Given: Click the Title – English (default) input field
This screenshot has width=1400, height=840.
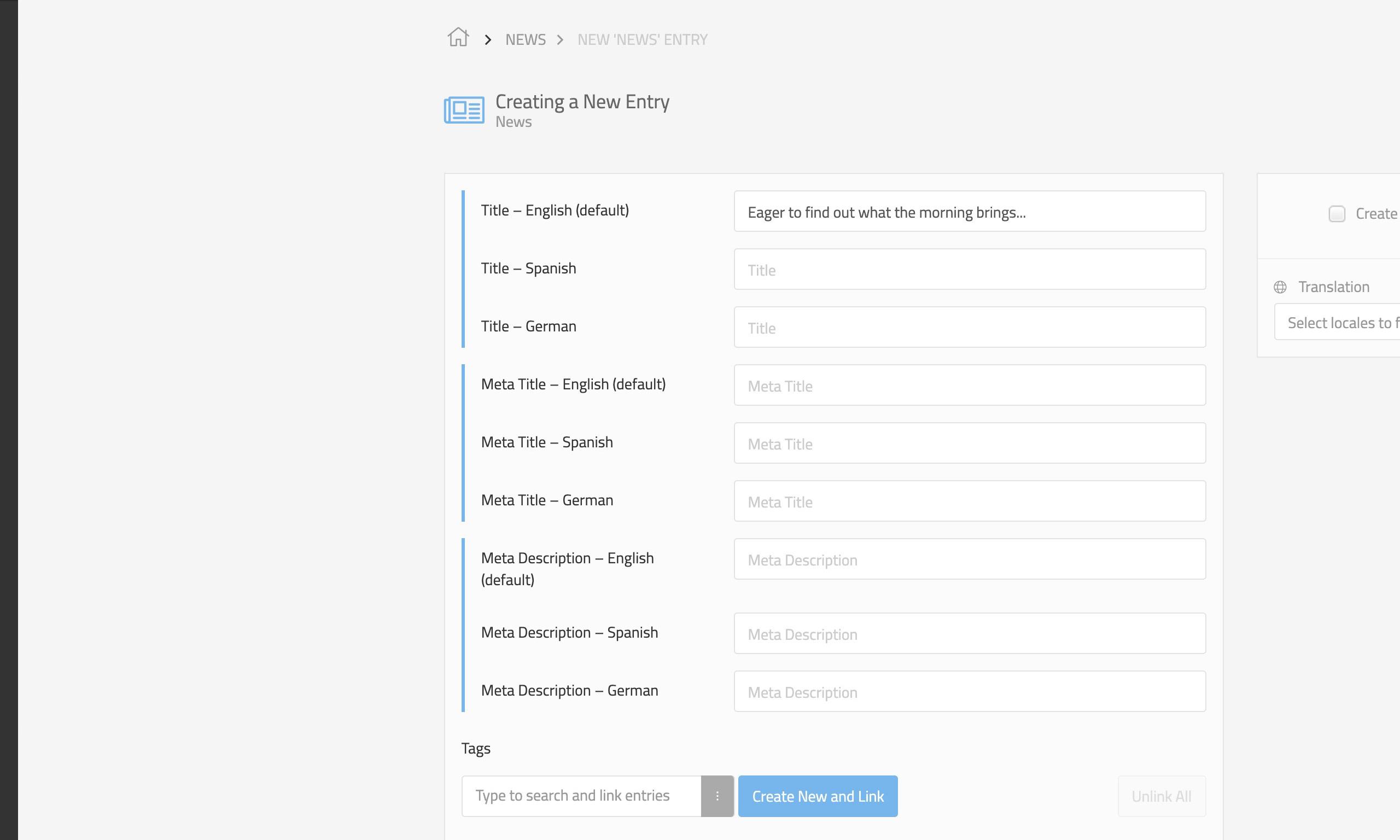Looking at the screenshot, I should pos(969,210).
